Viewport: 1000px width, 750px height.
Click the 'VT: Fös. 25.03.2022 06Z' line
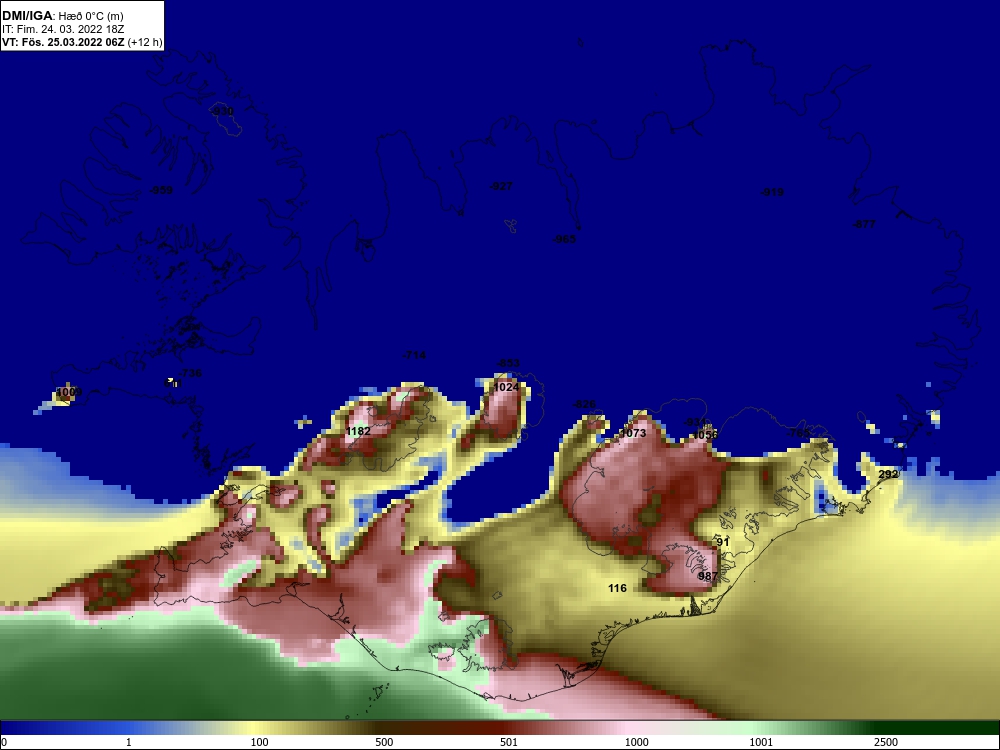[63, 43]
